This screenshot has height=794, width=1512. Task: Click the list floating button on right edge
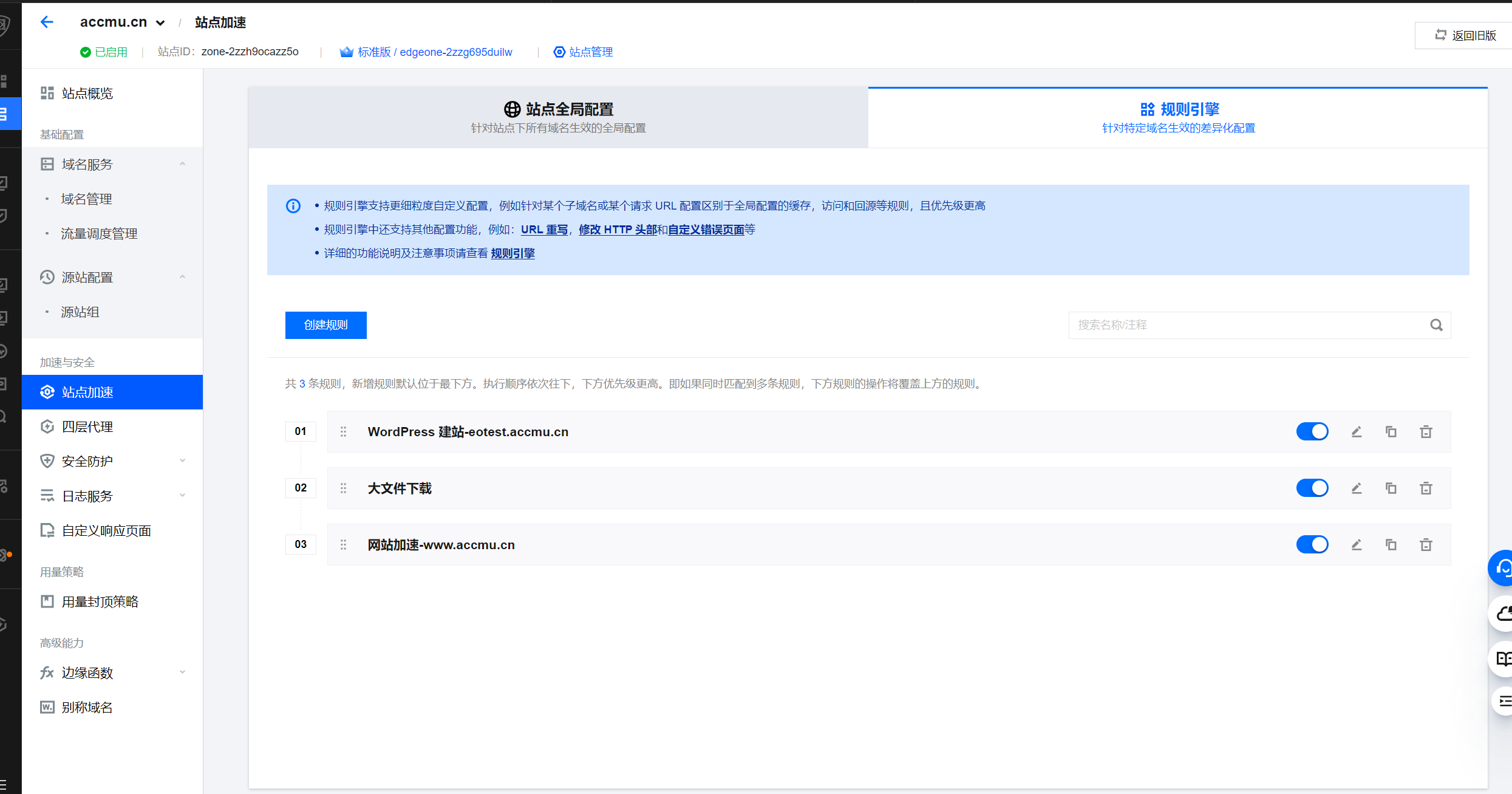(1502, 702)
